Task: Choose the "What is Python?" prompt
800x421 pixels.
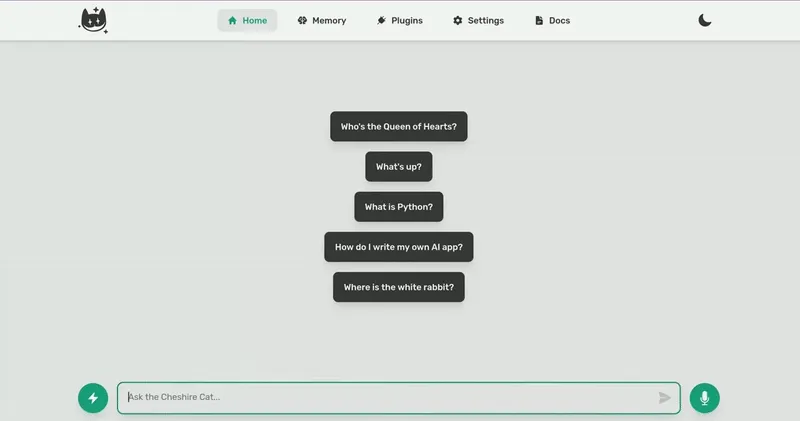Action: pyautogui.click(x=398, y=207)
